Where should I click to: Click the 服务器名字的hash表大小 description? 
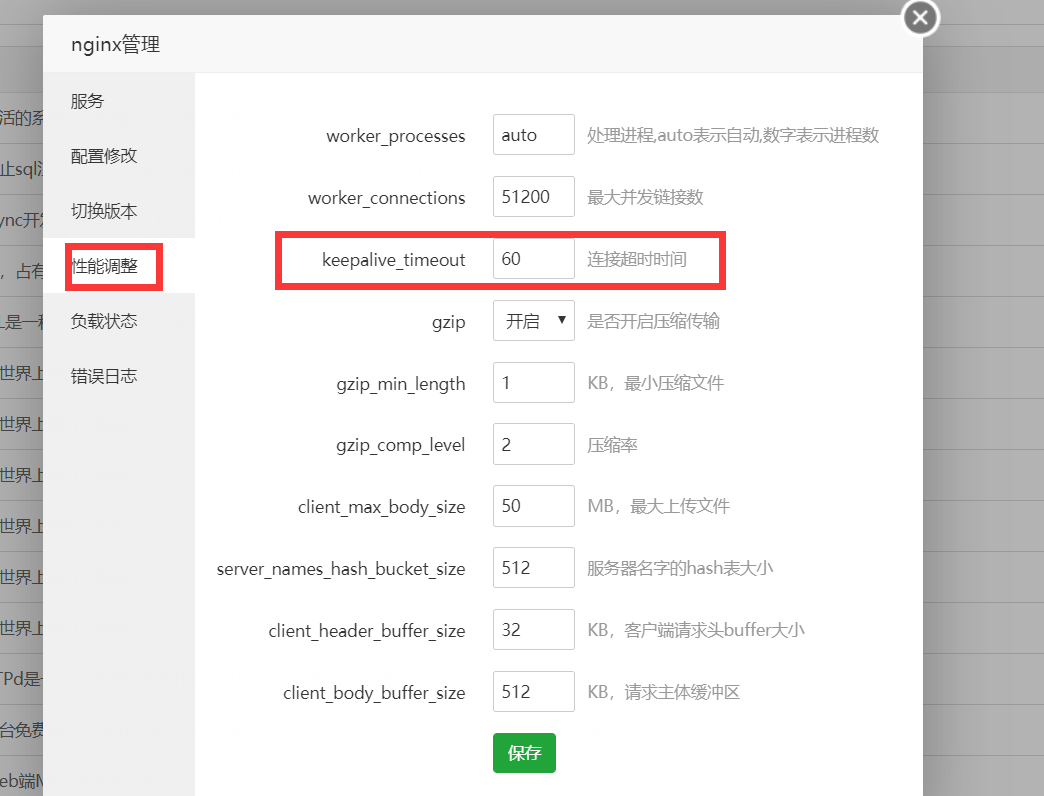pyautogui.click(x=680, y=568)
